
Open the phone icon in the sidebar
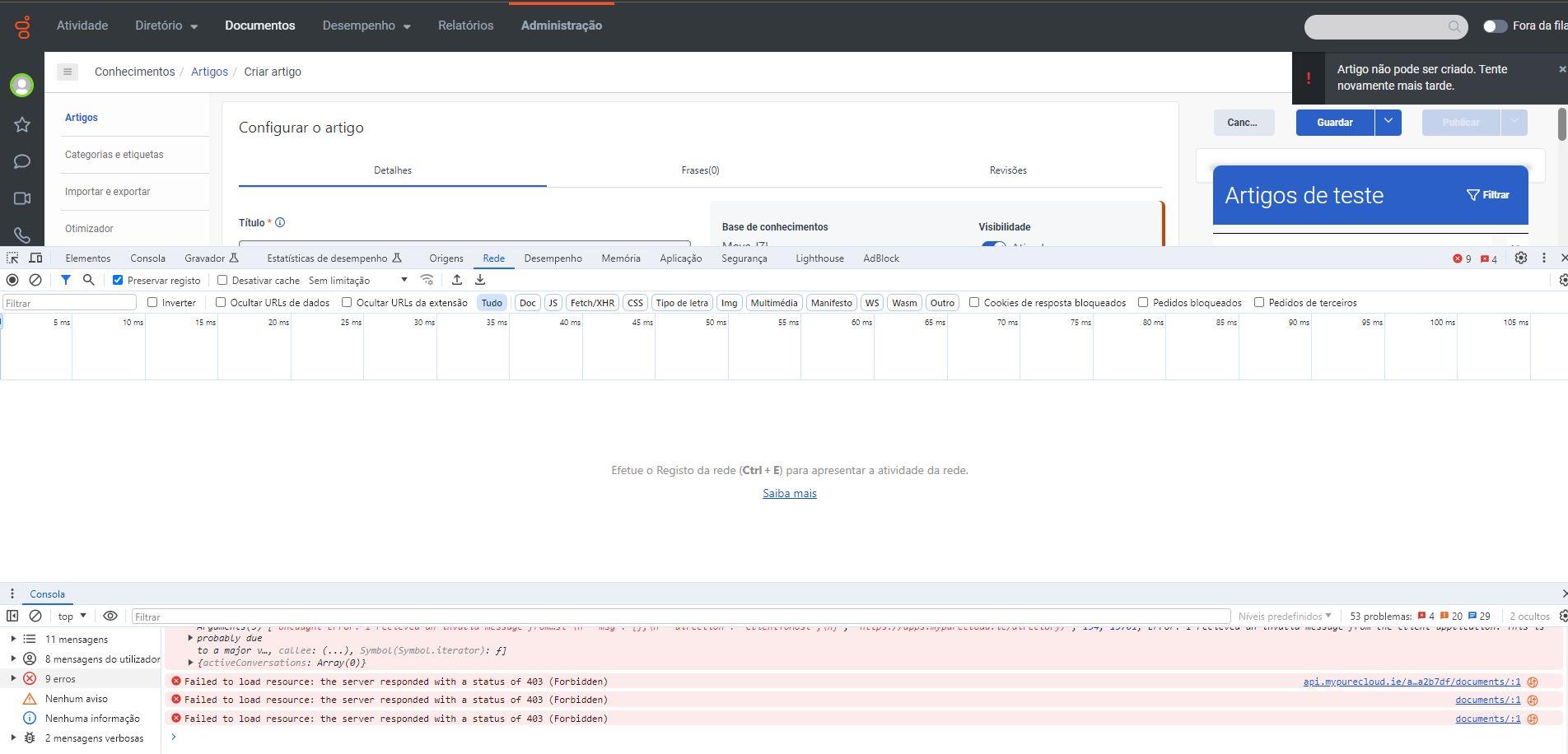[22, 235]
